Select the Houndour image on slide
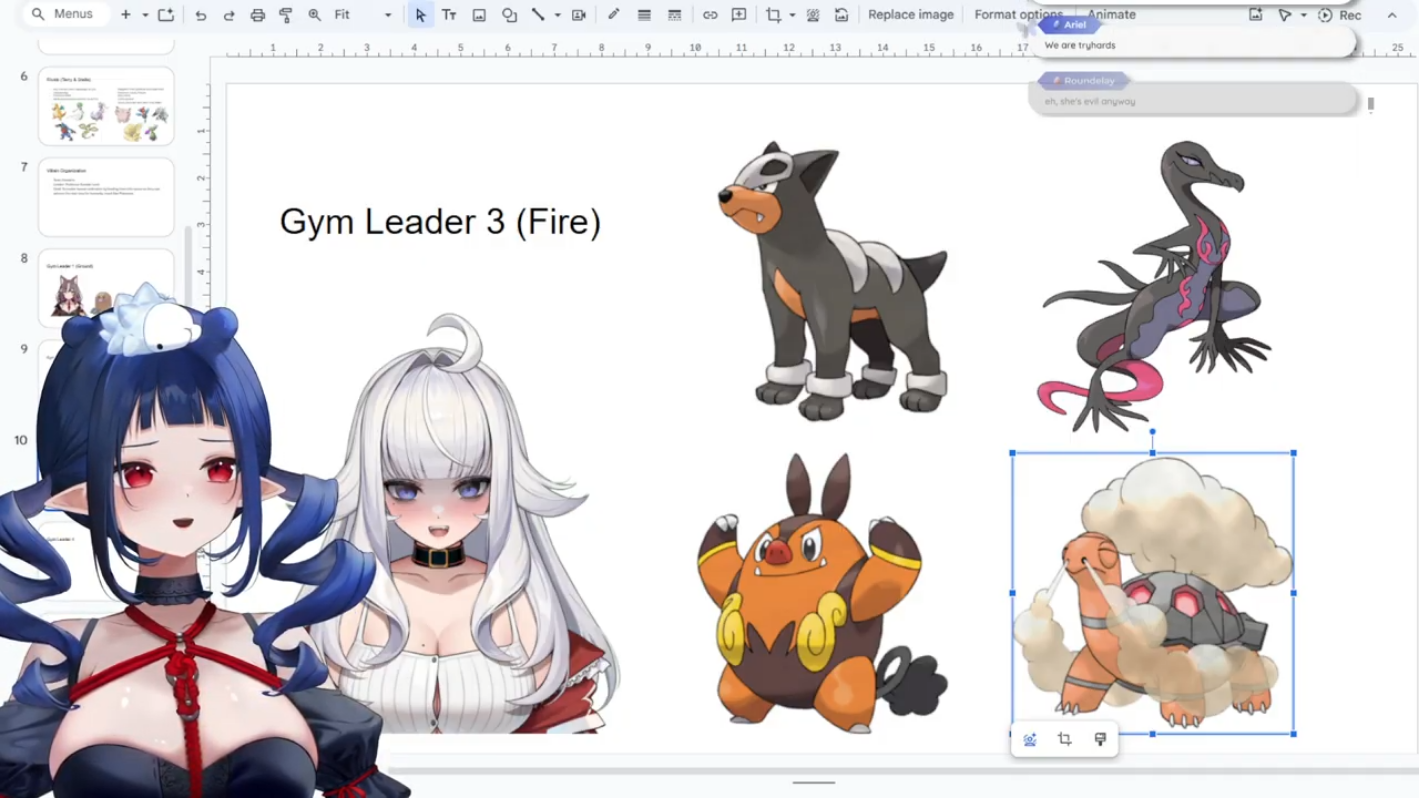 pyautogui.click(x=832, y=280)
